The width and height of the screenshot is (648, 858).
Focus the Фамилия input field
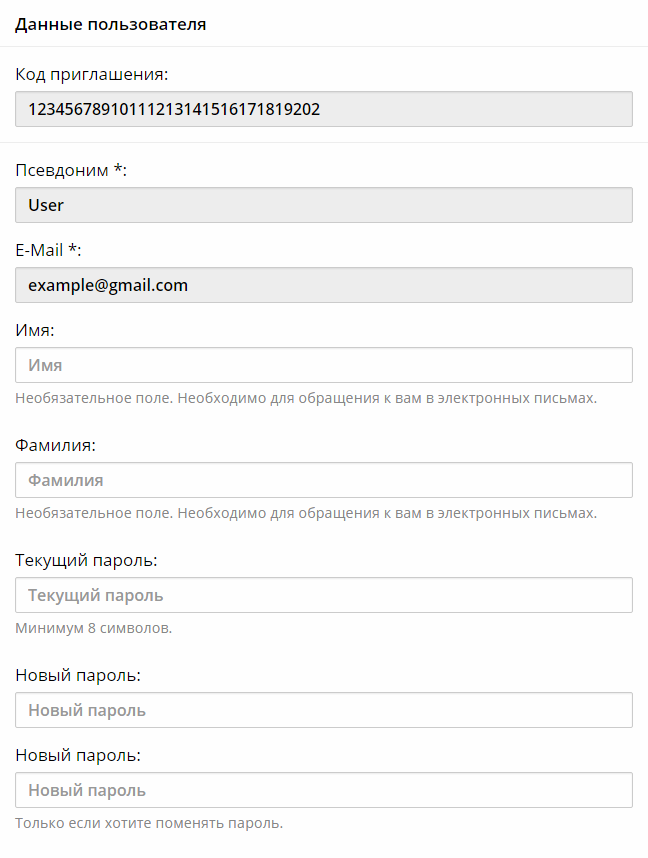pos(324,480)
